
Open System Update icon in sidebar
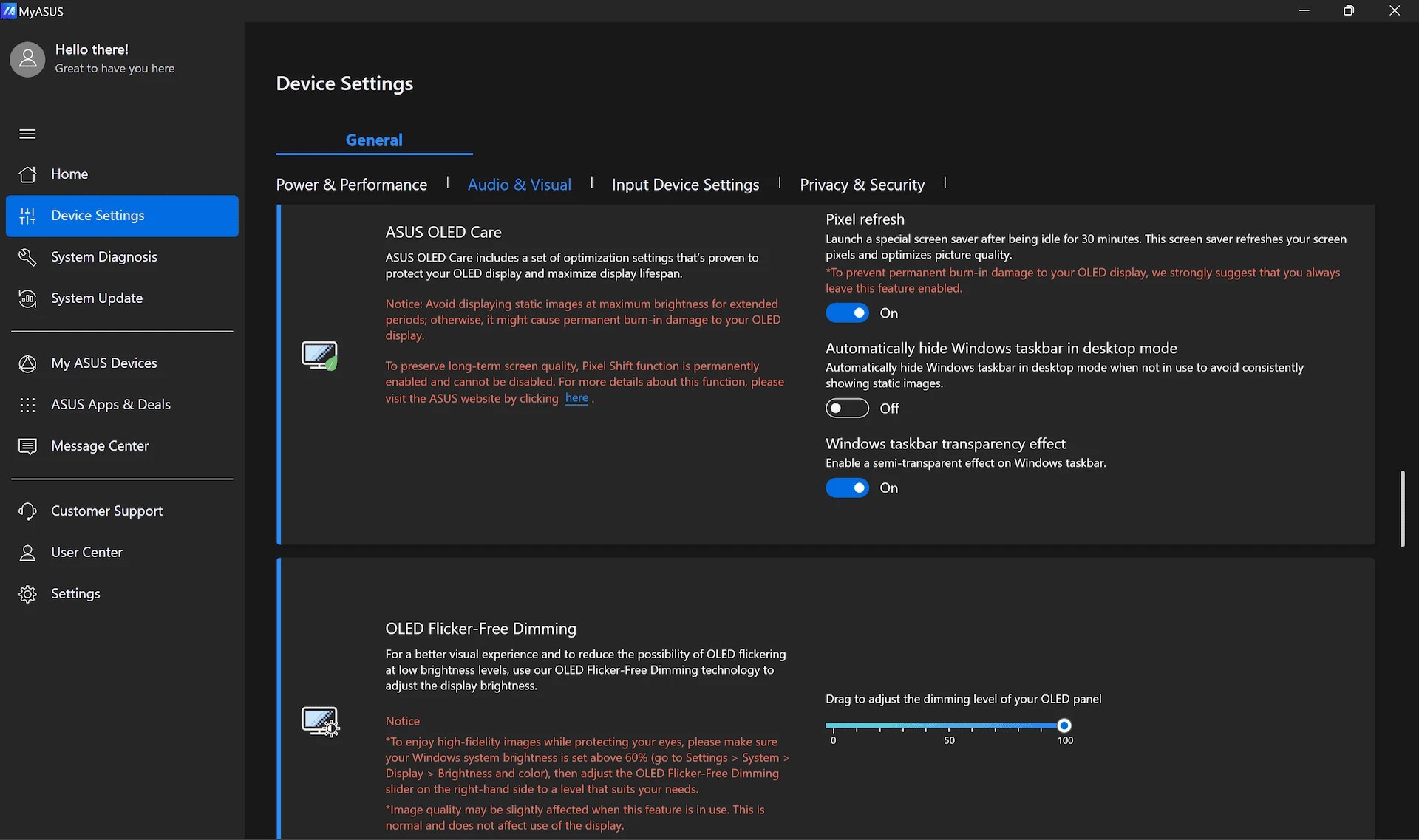pyautogui.click(x=27, y=298)
